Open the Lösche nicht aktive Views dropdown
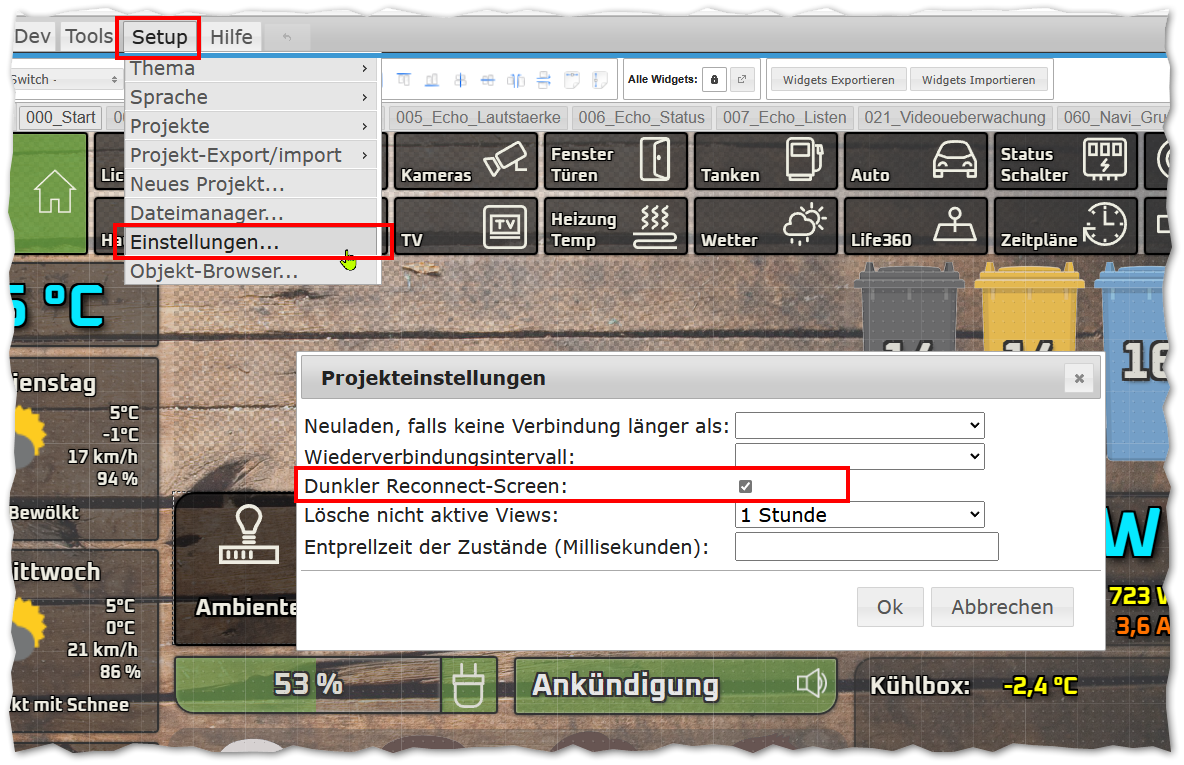1184x765 pixels. click(859, 515)
